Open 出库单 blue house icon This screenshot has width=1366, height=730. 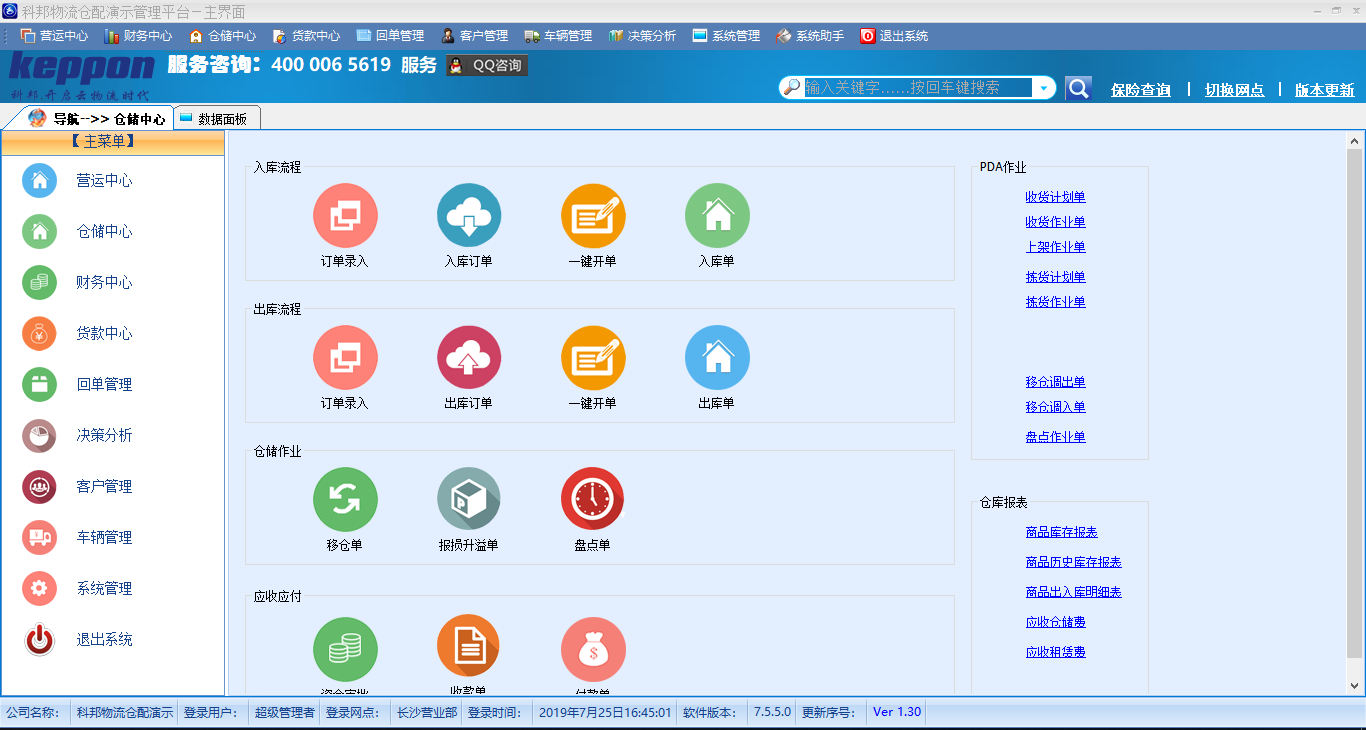click(x=717, y=358)
